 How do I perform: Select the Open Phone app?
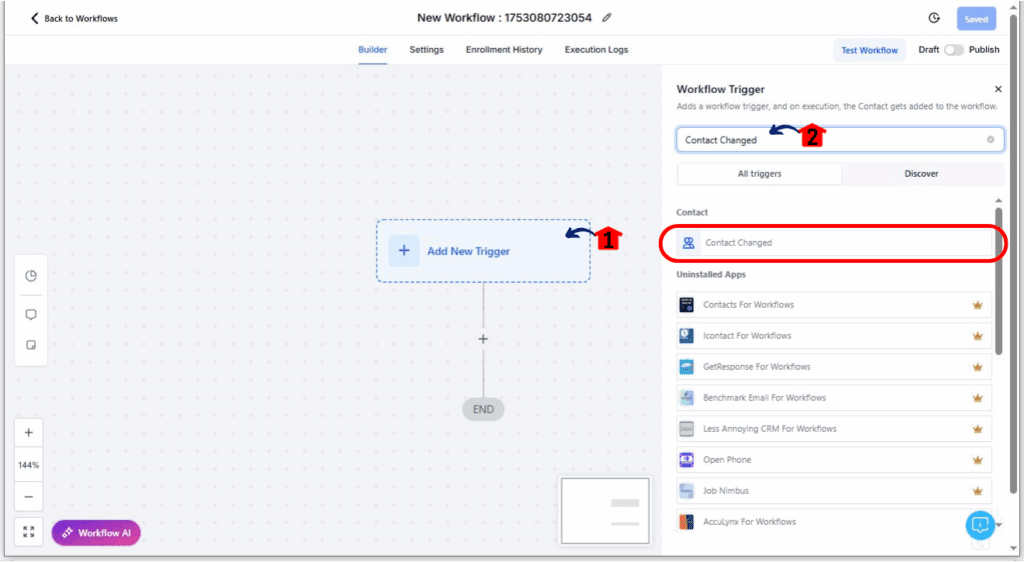834,460
